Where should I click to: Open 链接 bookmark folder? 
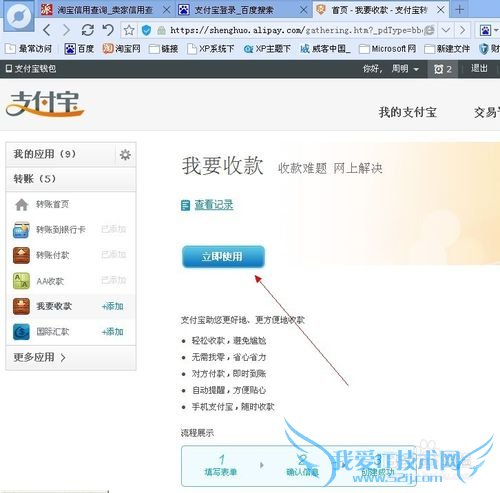(164, 49)
